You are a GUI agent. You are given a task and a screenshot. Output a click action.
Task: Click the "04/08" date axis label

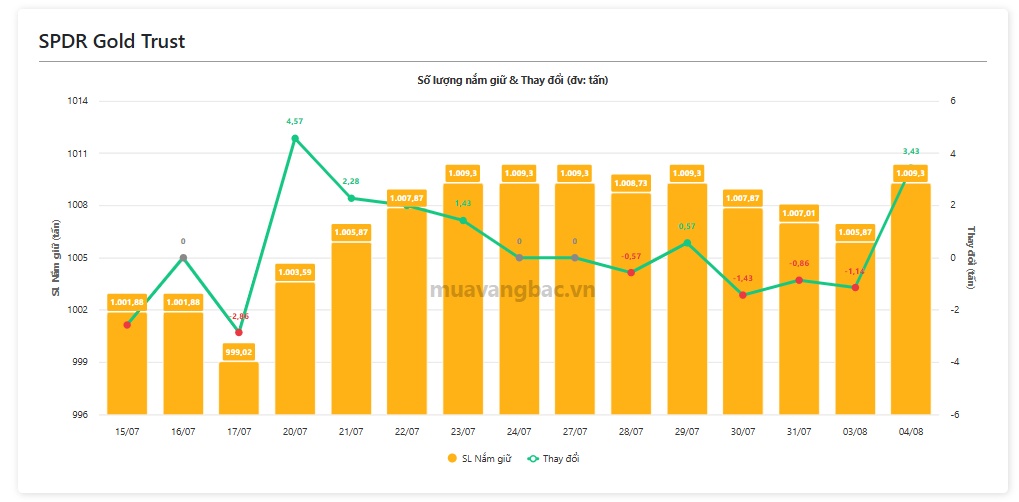click(910, 431)
